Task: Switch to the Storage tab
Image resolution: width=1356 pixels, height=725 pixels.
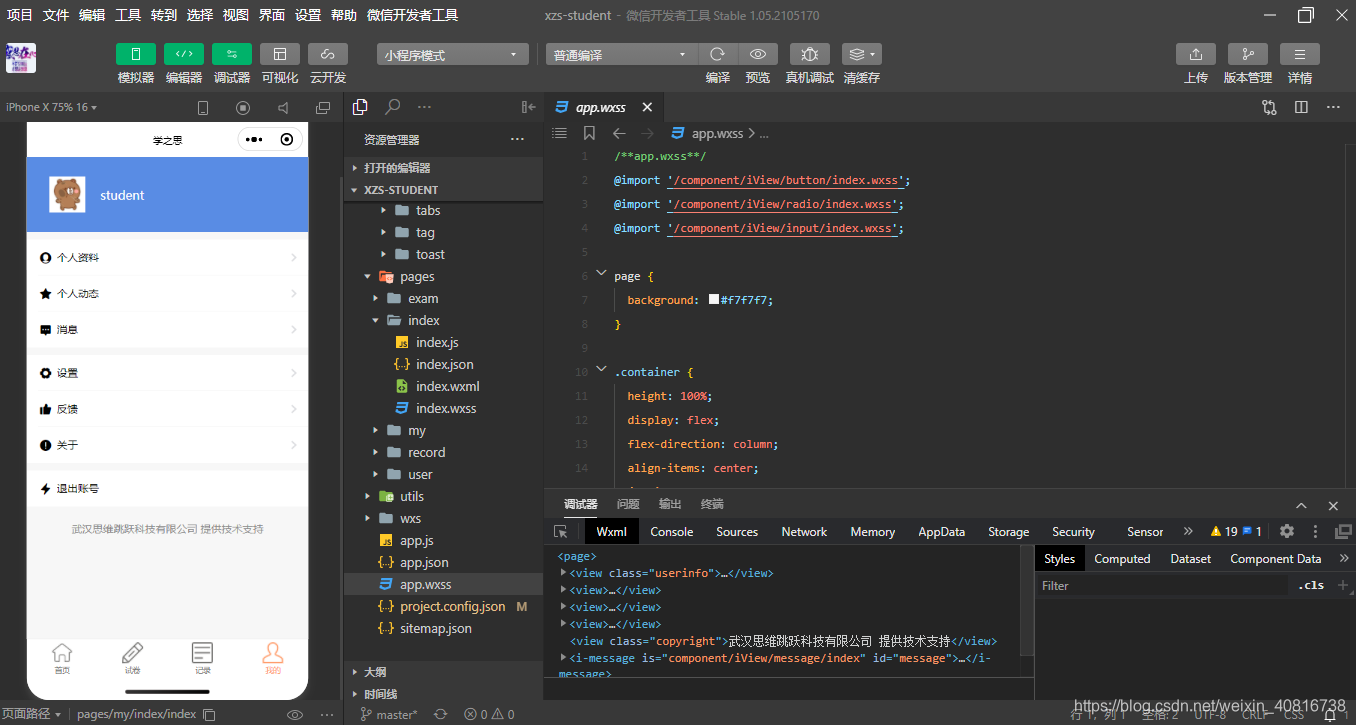Action: [1008, 531]
